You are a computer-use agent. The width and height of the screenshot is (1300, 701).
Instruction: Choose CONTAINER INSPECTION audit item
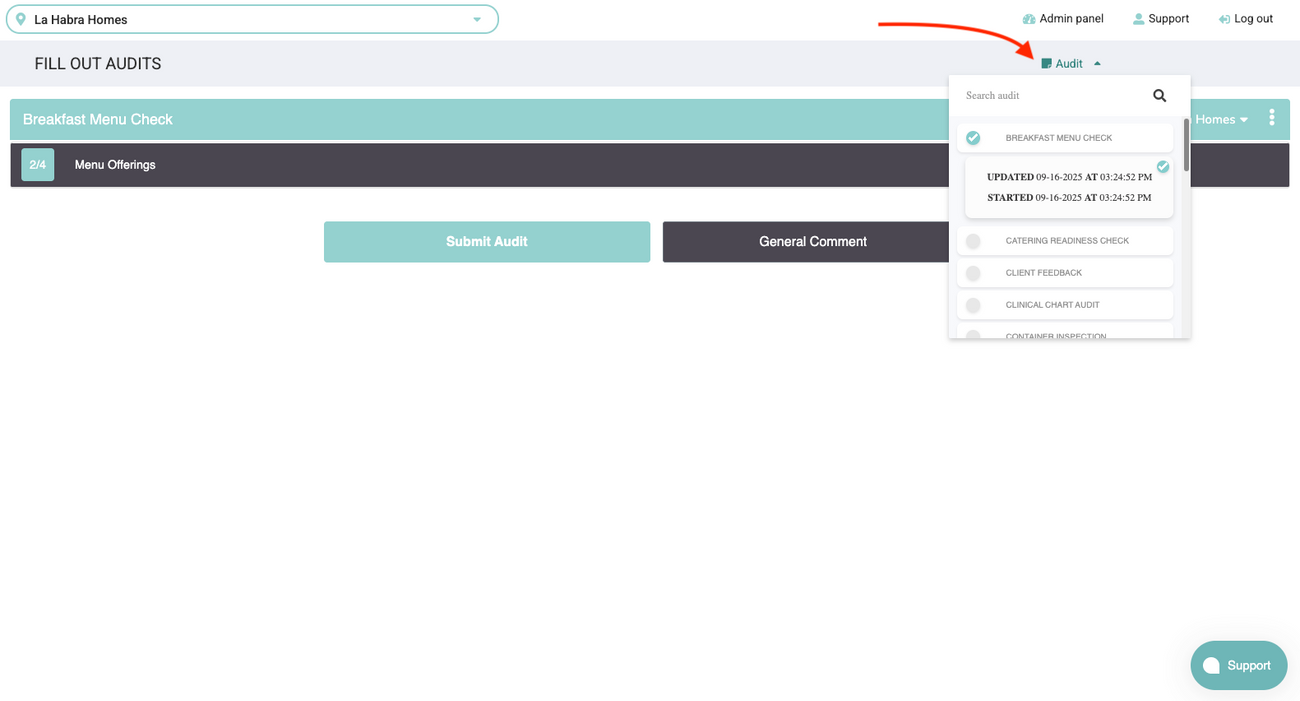click(x=1065, y=332)
